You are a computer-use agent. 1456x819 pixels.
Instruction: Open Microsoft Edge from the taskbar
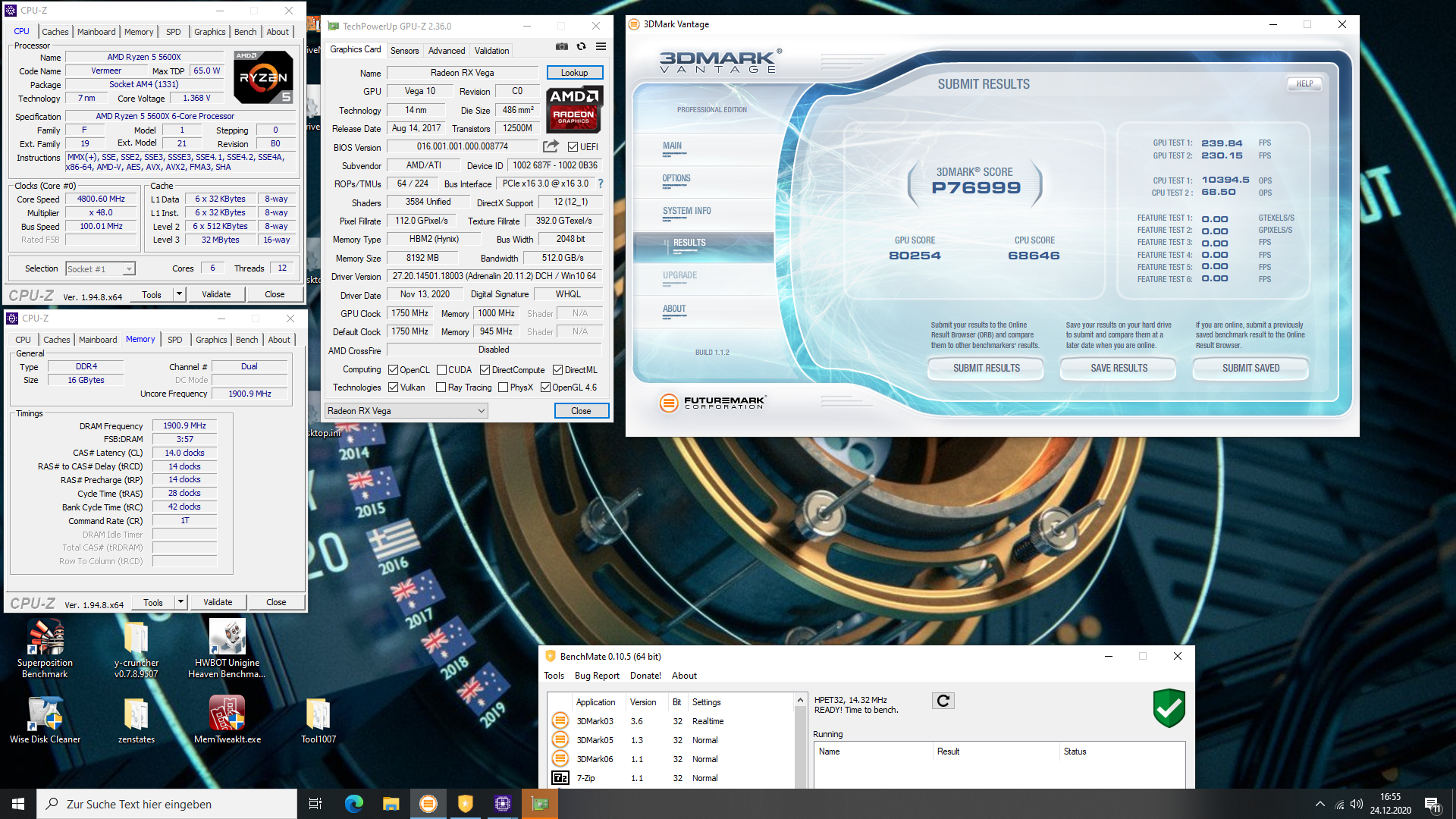pos(354,804)
